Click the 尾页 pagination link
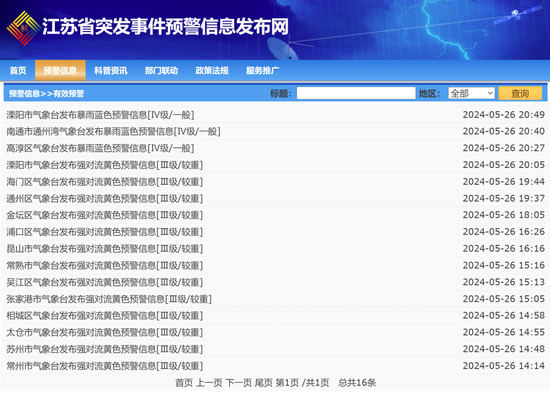Viewport: 550px width, 394px height. [263, 383]
